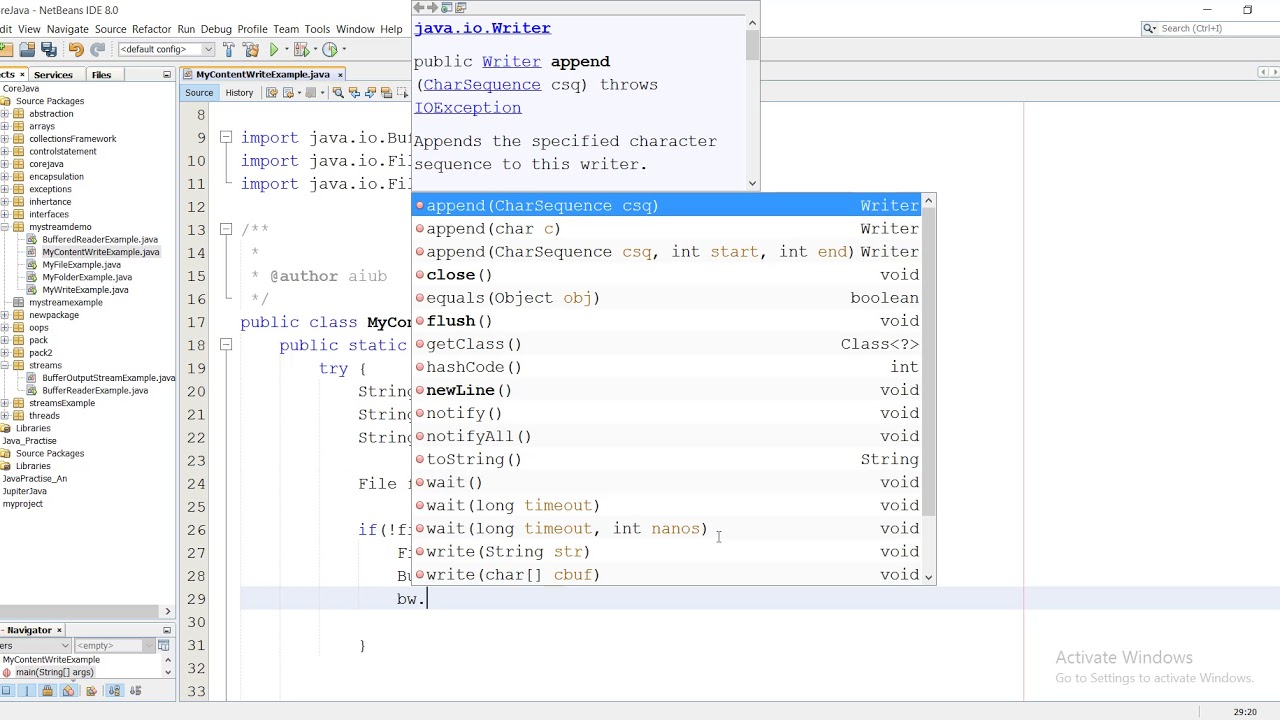Toggle Show Fields in Navigator

(x=6, y=691)
